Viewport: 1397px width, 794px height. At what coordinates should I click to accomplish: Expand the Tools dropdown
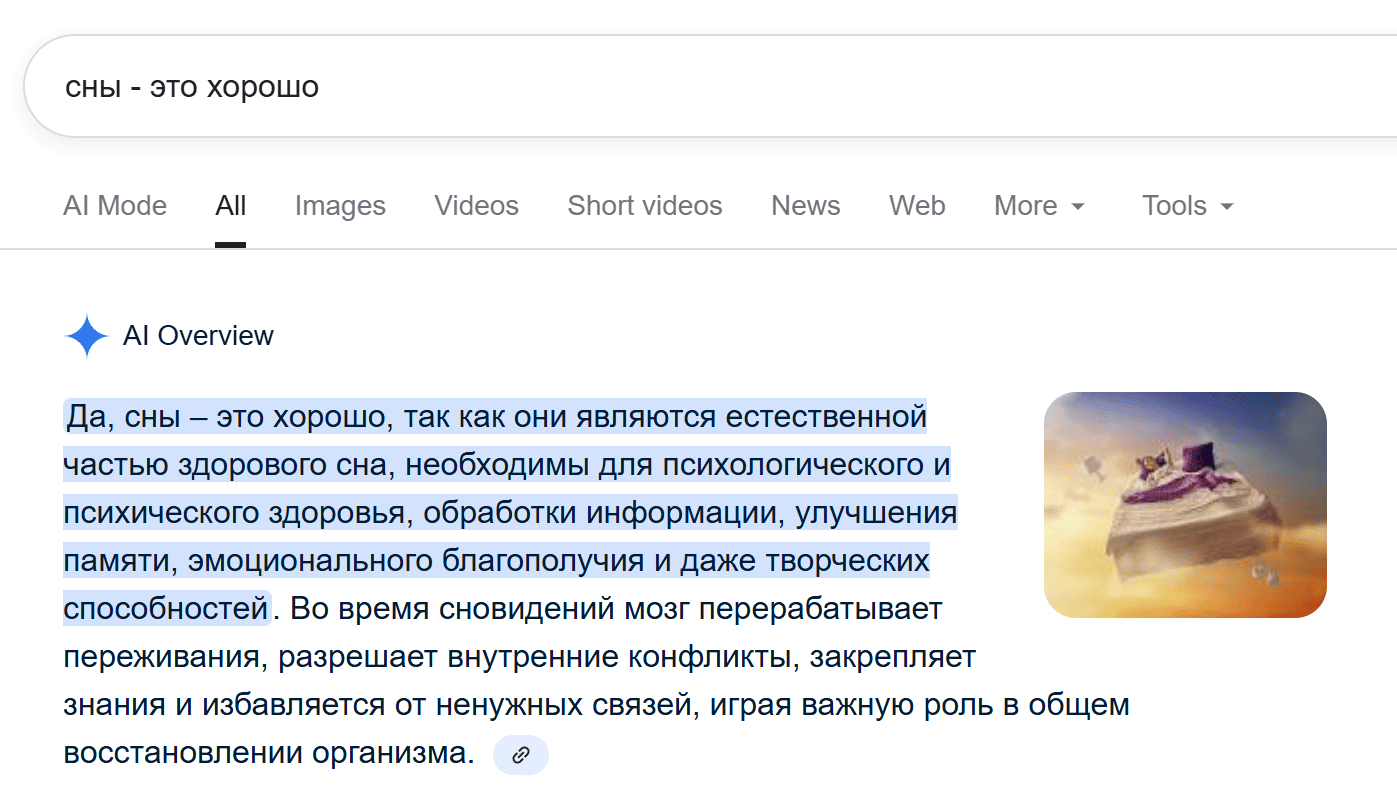tap(1187, 206)
